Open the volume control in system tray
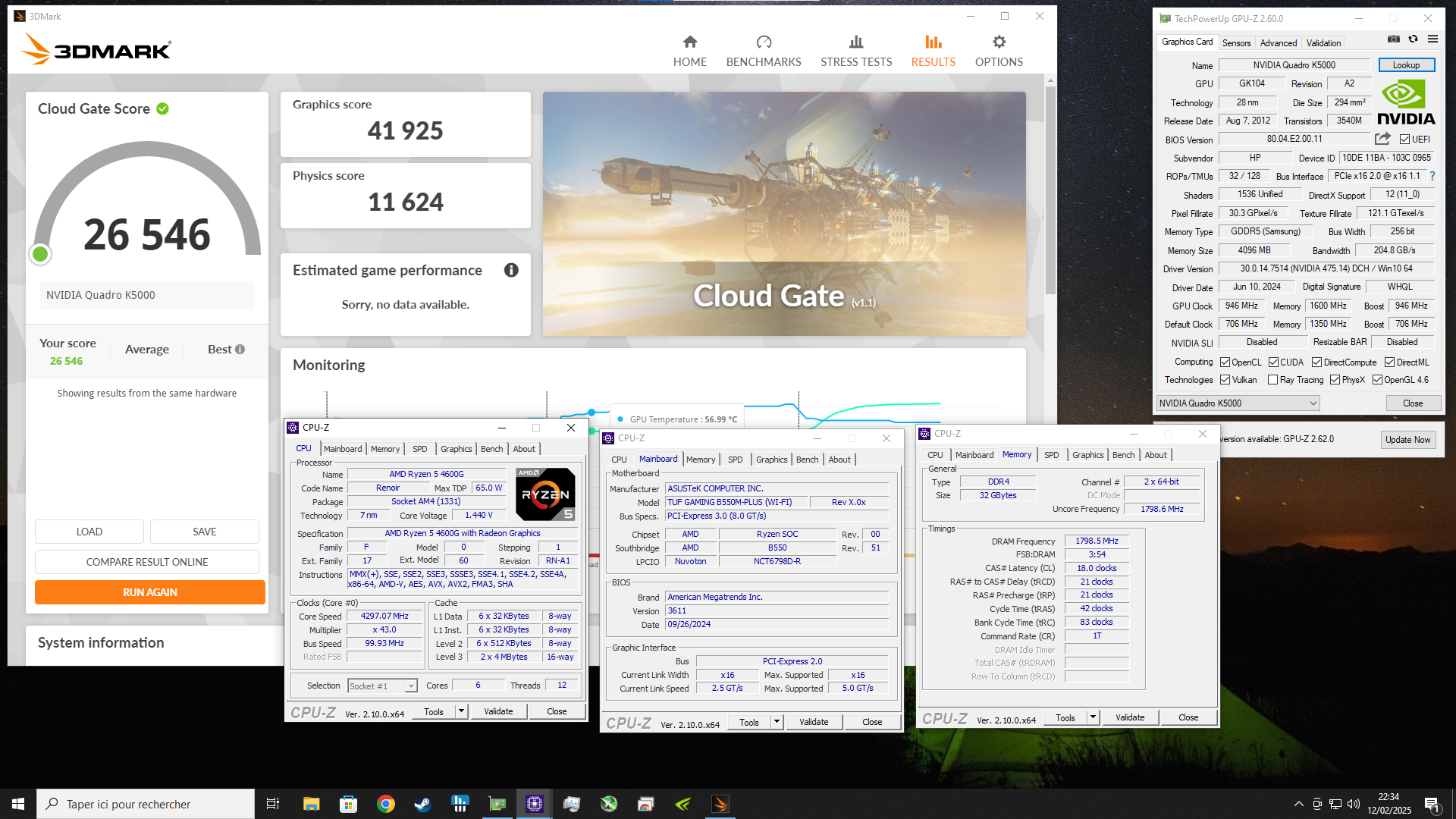Image resolution: width=1456 pixels, height=819 pixels. [x=1353, y=804]
